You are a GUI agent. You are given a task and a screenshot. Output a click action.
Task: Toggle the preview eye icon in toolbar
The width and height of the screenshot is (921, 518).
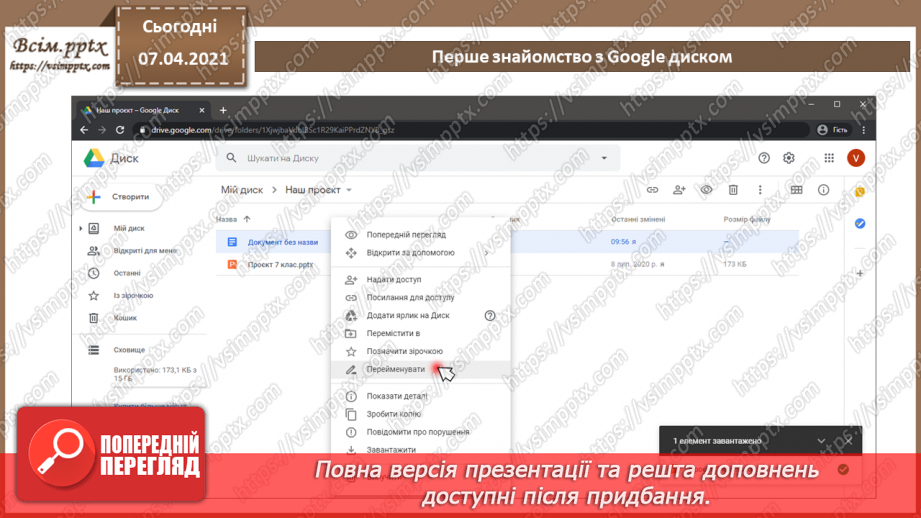tap(706, 190)
